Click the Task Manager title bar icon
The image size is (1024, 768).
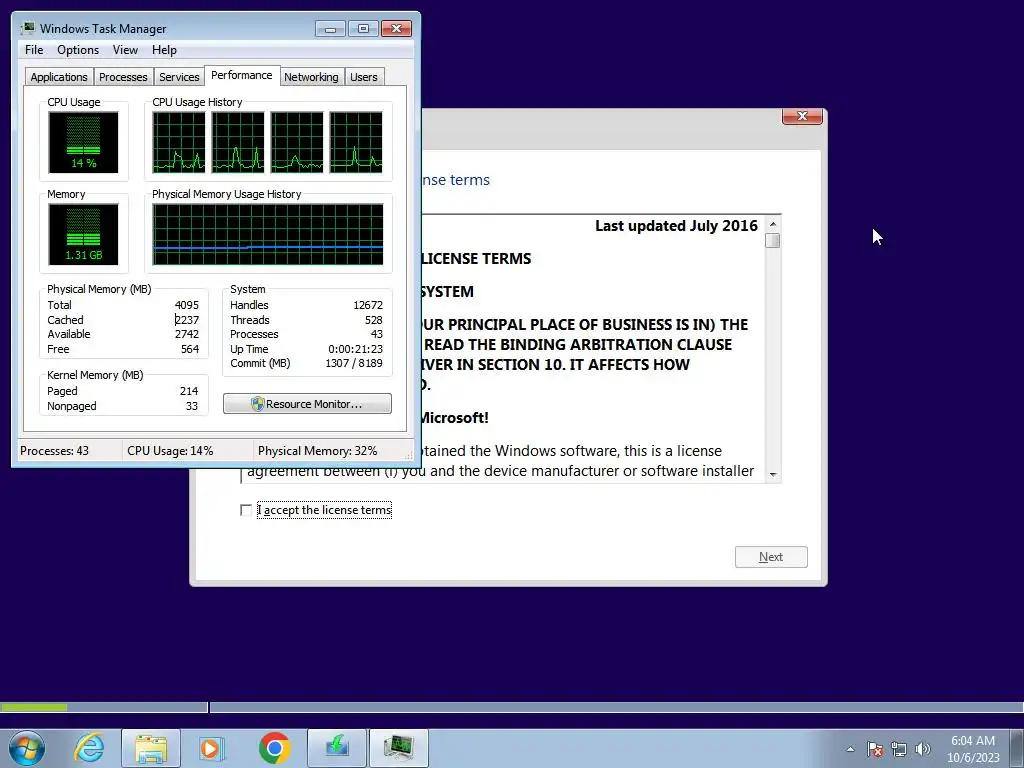28,28
